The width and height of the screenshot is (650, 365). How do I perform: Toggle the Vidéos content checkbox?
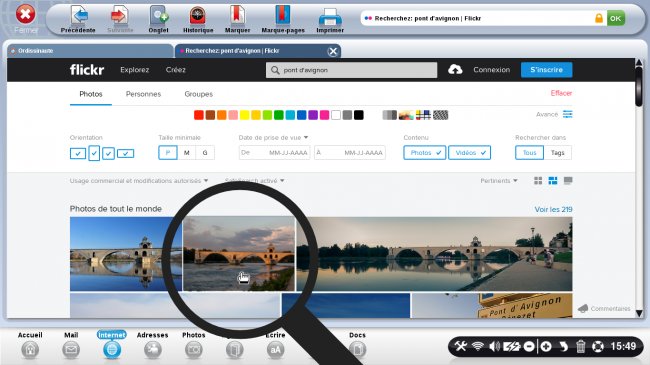tap(470, 153)
